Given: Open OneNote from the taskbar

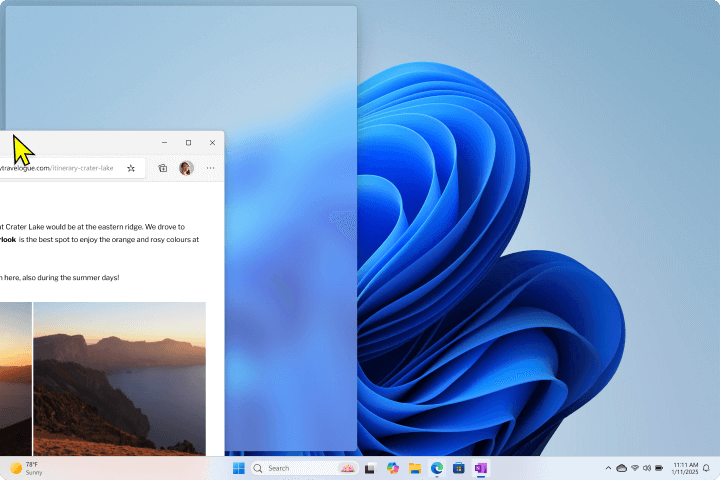Looking at the screenshot, I should tap(481, 468).
